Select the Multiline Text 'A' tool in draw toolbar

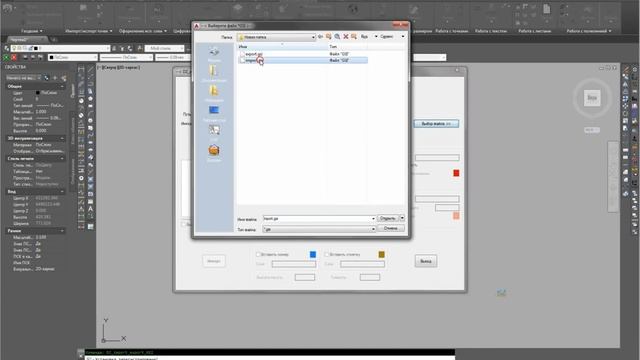point(91,209)
